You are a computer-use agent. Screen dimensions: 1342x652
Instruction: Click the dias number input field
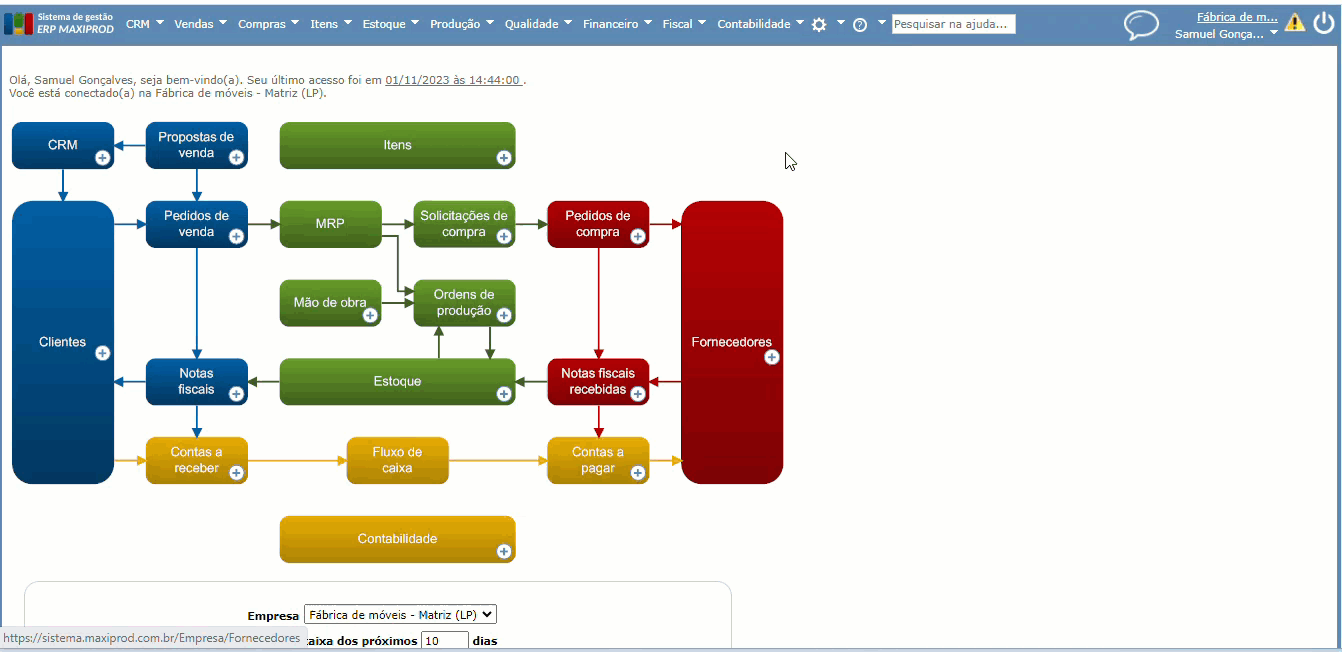(x=445, y=640)
